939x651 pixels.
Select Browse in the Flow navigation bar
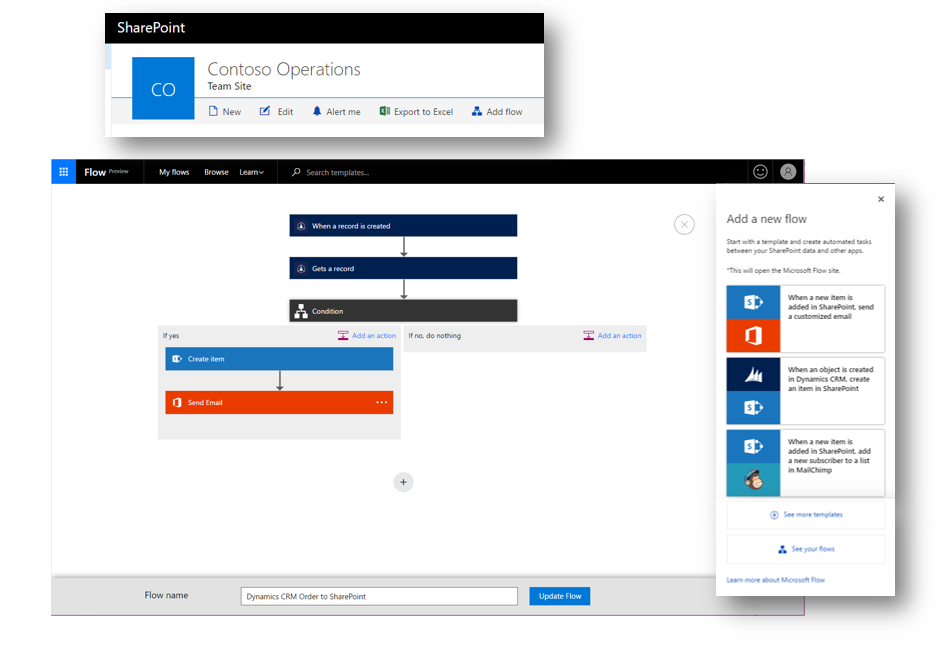(216, 171)
